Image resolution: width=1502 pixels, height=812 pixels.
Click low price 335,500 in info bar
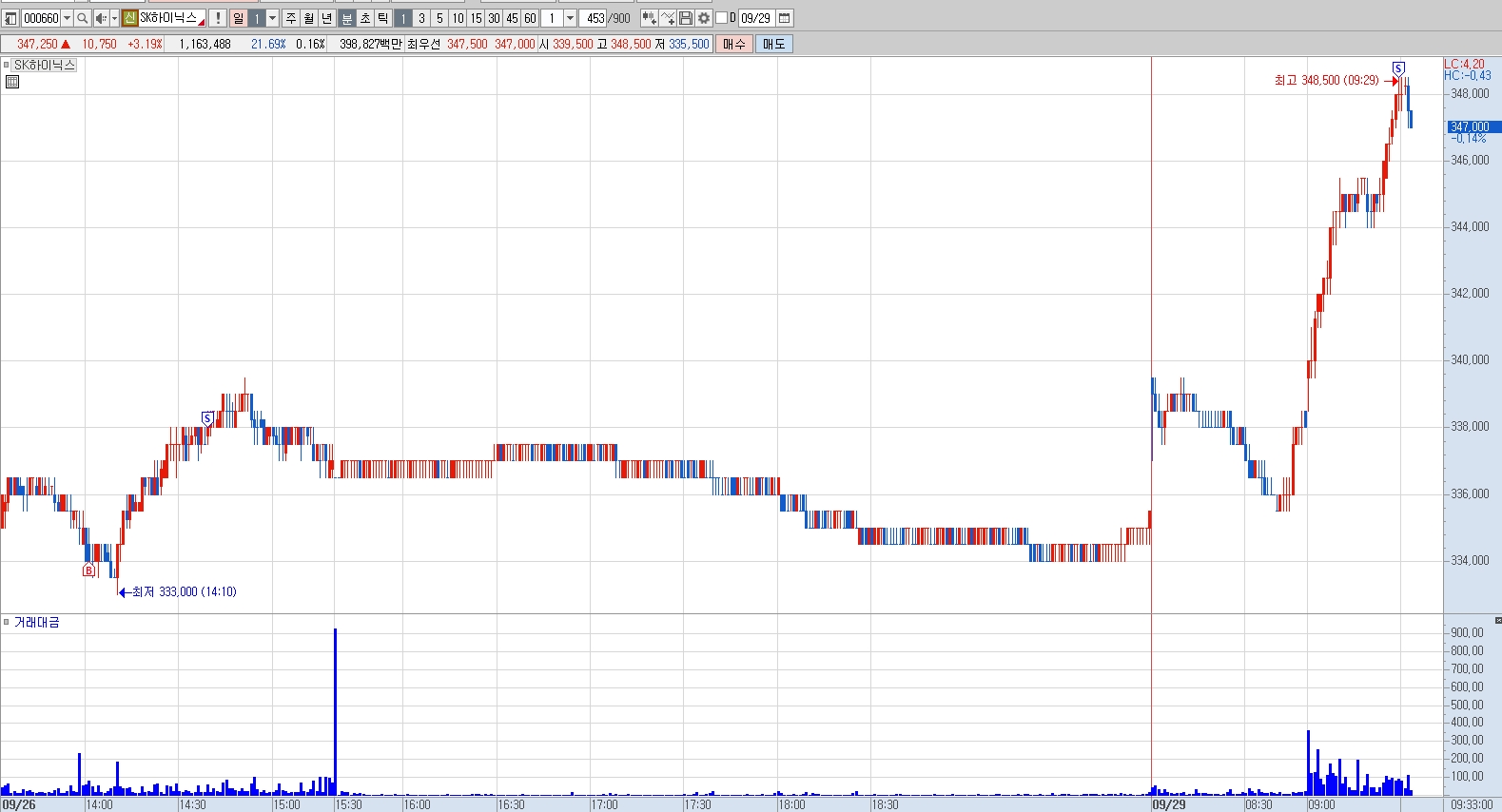coord(689,44)
